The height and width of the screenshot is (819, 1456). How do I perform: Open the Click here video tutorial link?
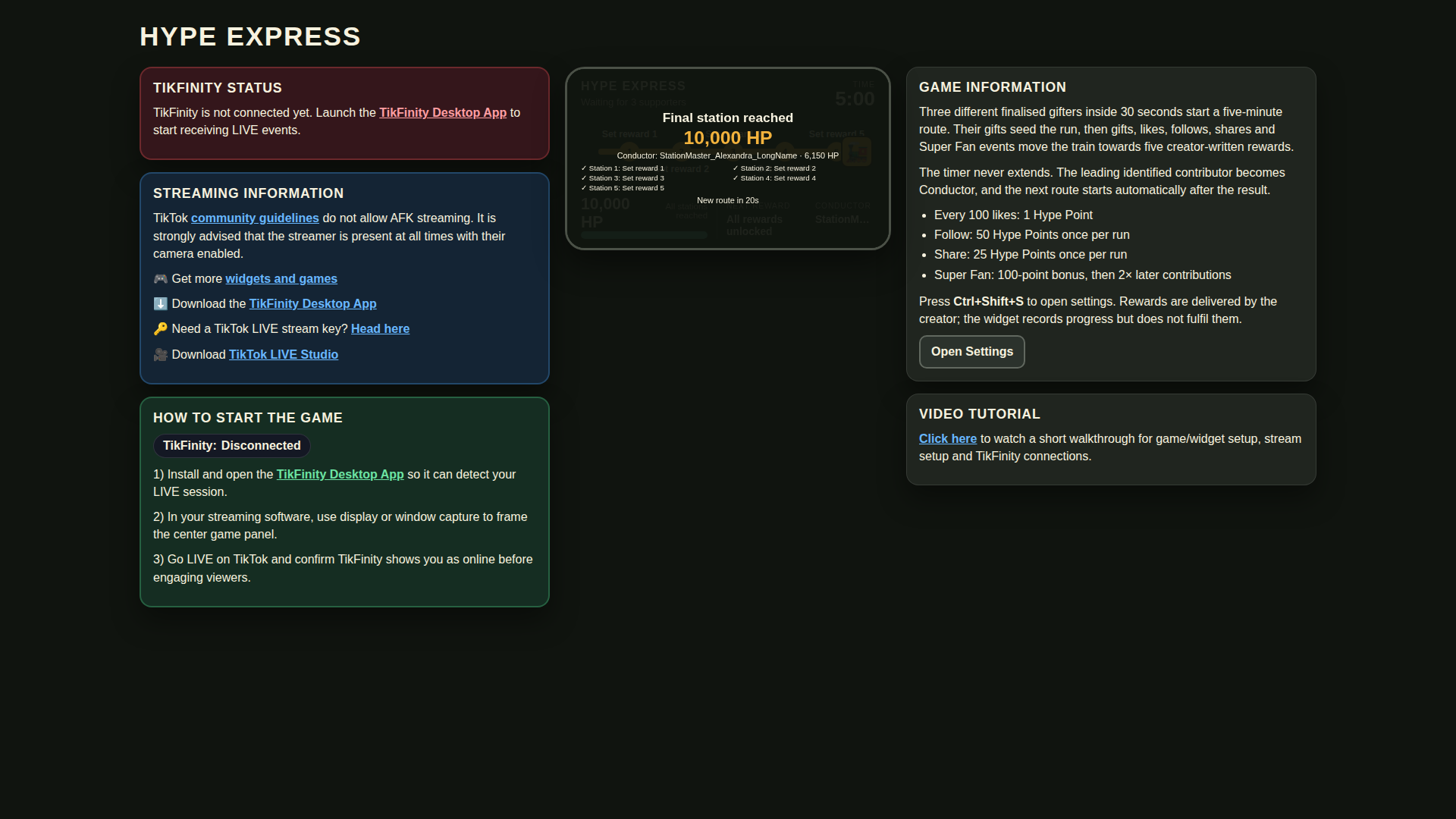coord(947,438)
